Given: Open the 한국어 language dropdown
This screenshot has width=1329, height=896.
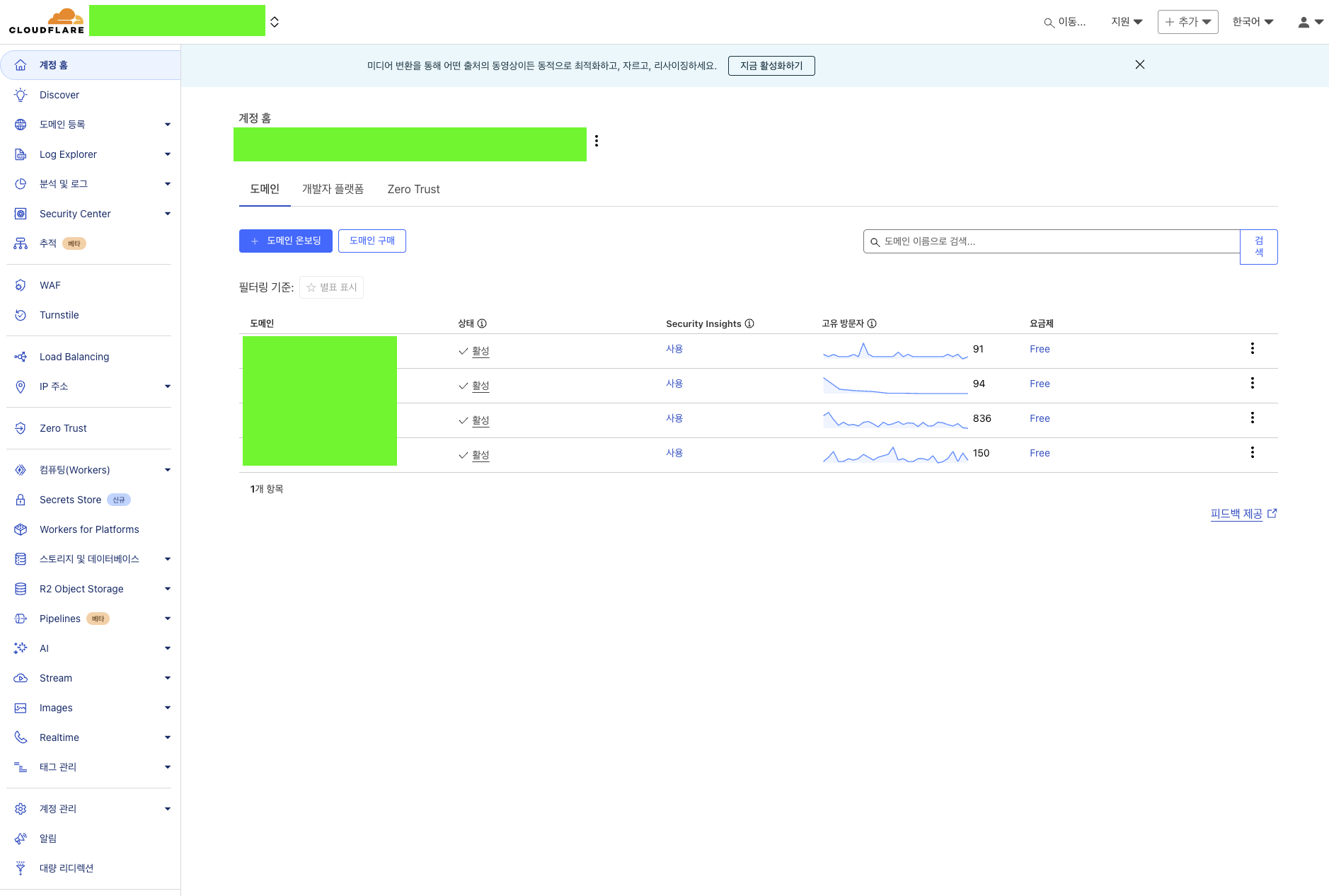Looking at the screenshot, I should (1253, 22).
